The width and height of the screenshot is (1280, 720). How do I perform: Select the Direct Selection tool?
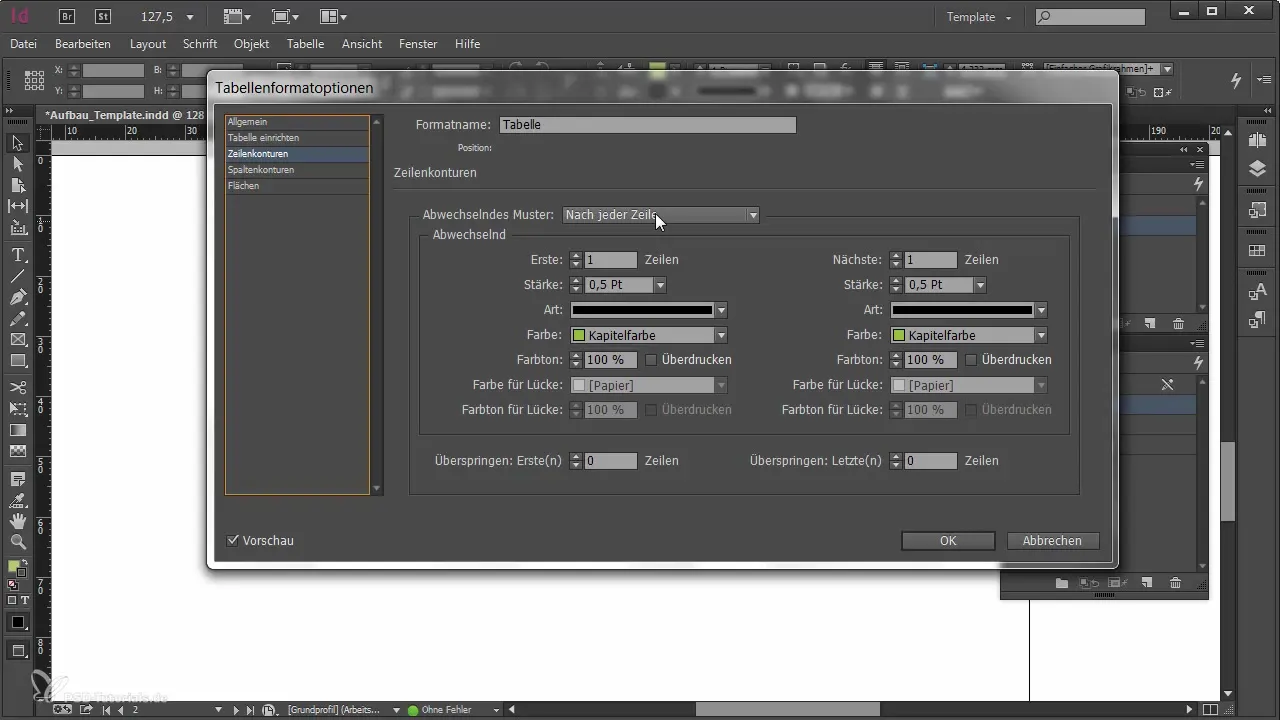[18, 164]
